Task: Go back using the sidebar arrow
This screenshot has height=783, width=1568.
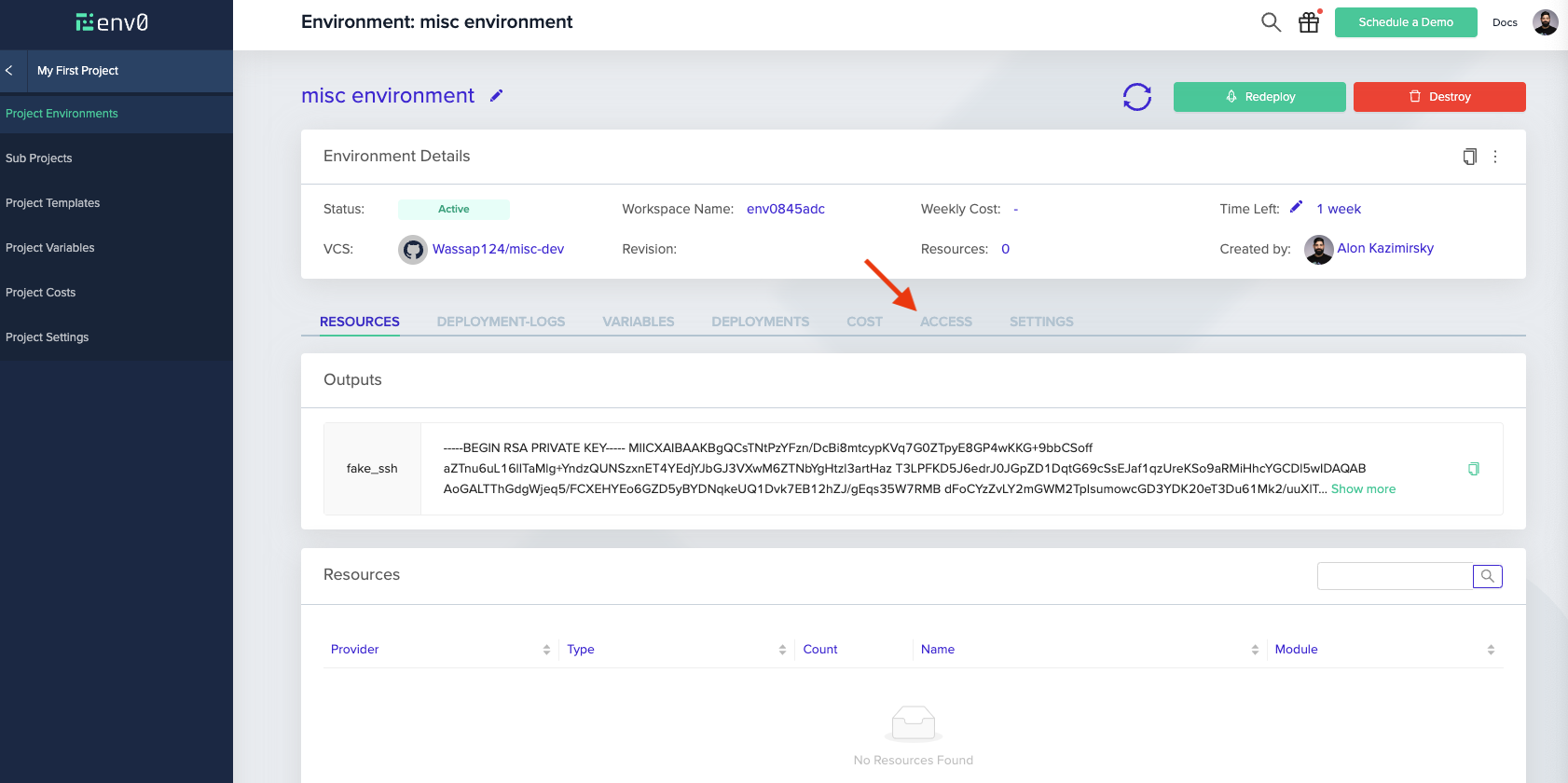Action: [x=9, y=71]
